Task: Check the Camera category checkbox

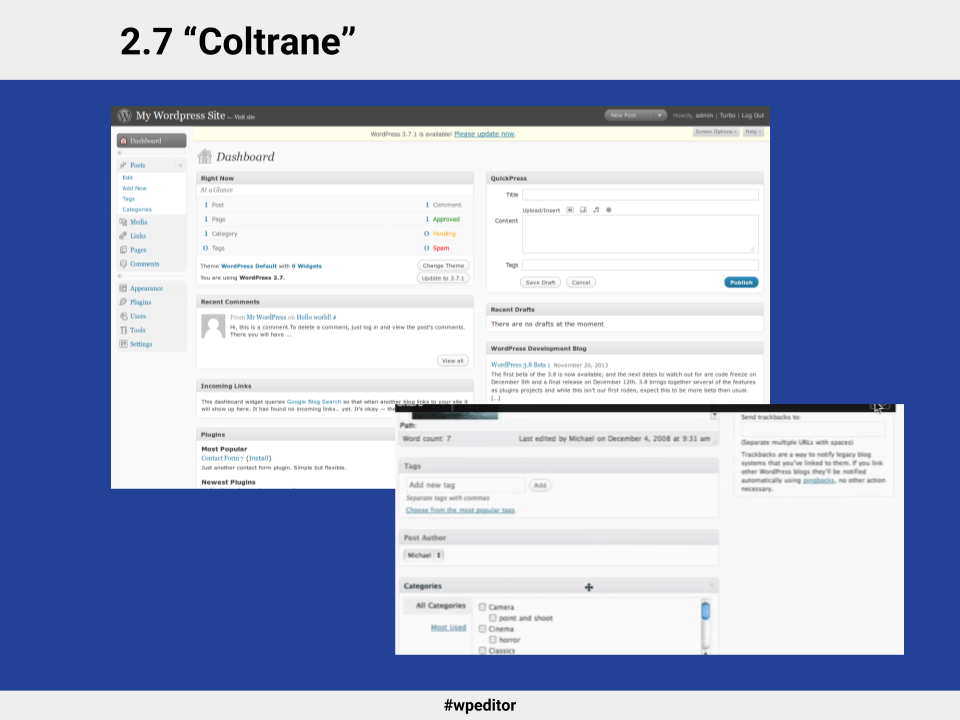Action: click(482, 607)
